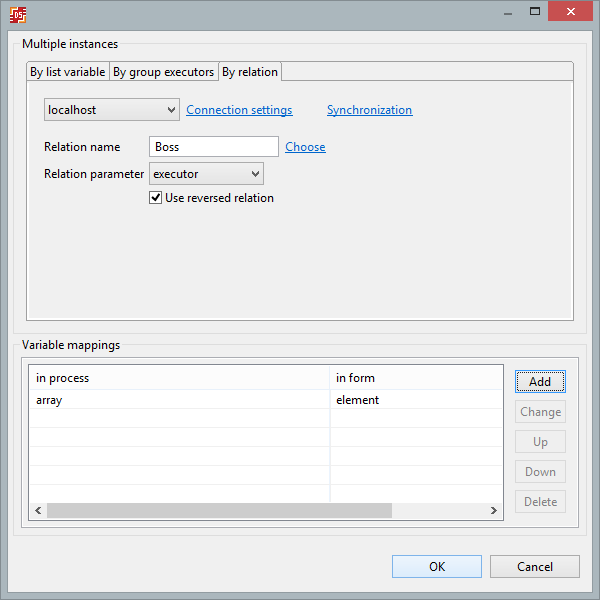Switch to By list variable tab
The height and width of the screenshot is (600, 600).
(67, 72)
